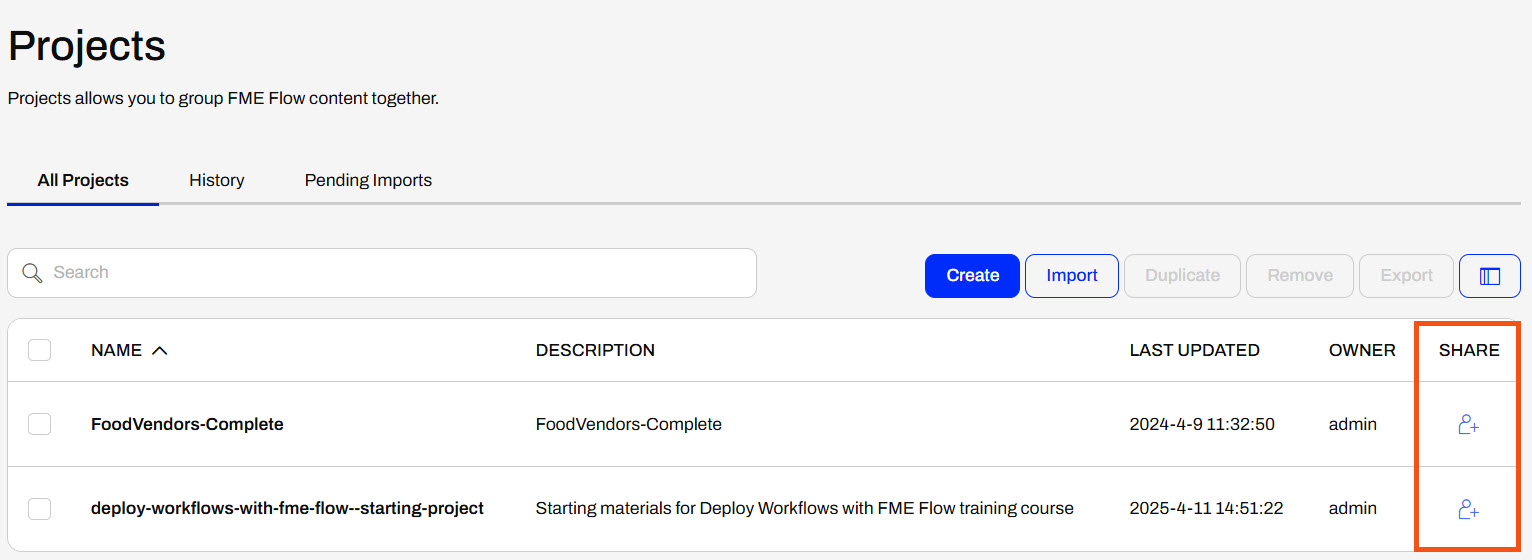
Task: Click share icon for deploy-workflows starting project
Action: tap(1468, 509)
